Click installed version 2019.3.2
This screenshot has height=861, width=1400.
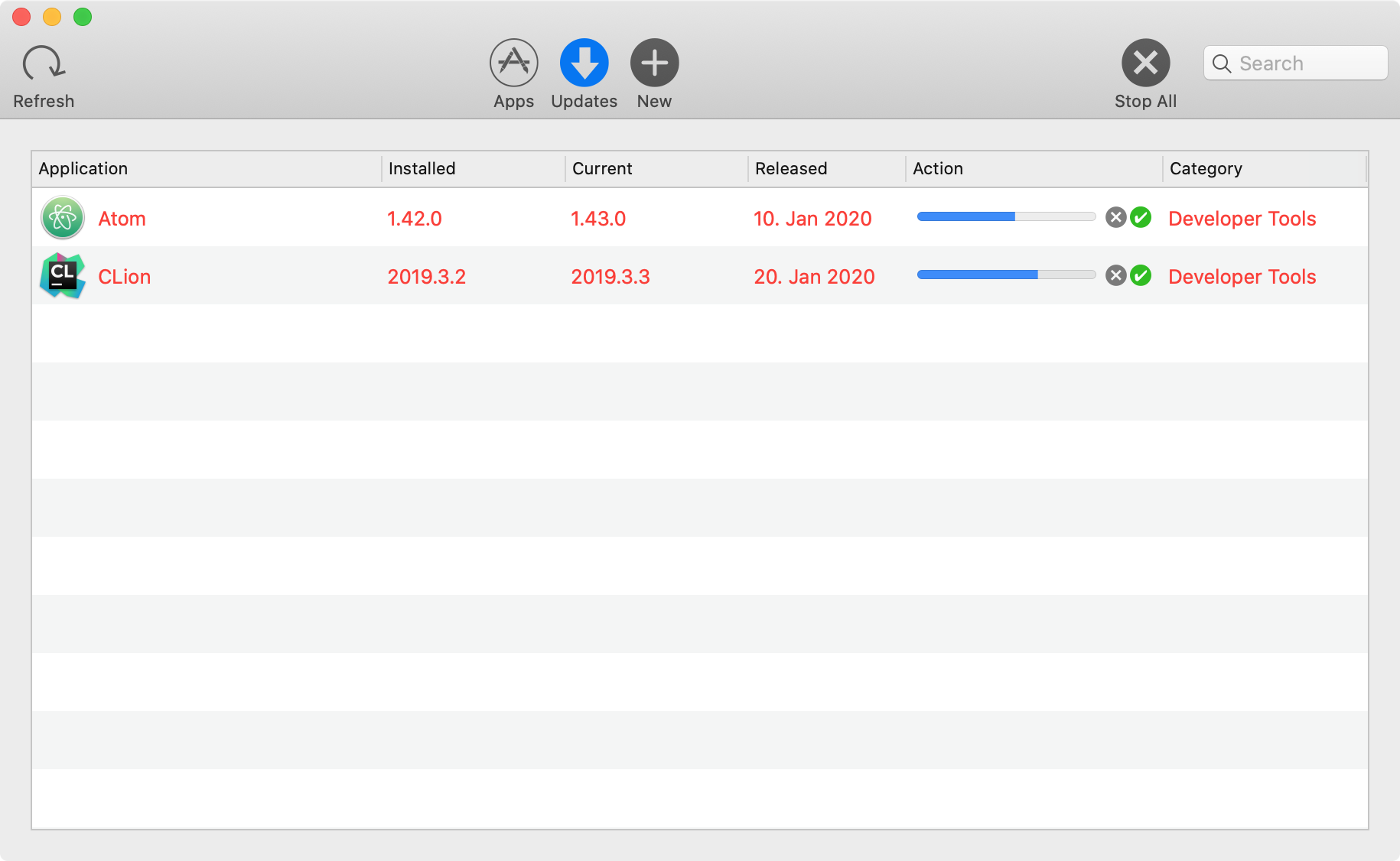coord(426,277)
